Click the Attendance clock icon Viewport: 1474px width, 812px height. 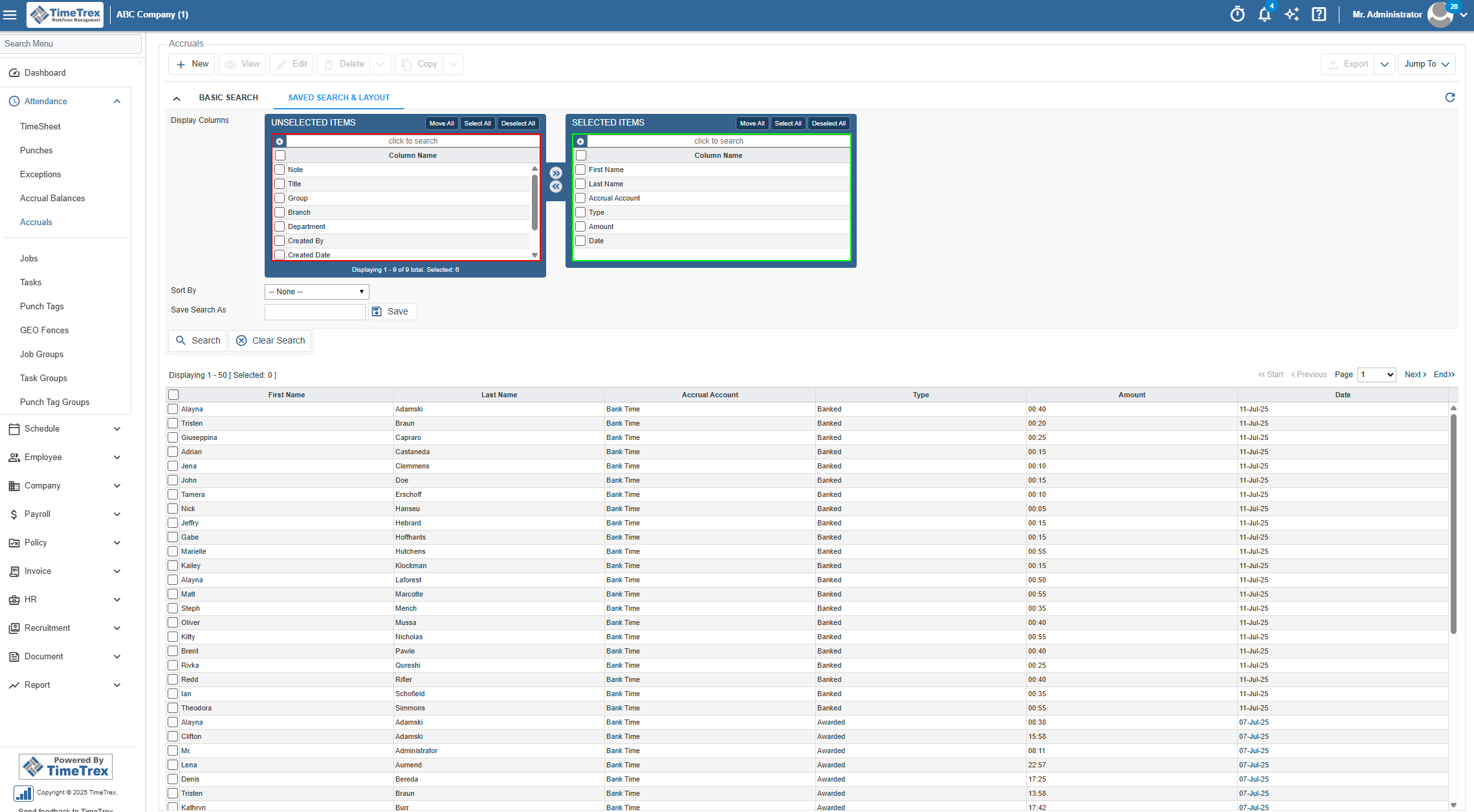[14, 101]
